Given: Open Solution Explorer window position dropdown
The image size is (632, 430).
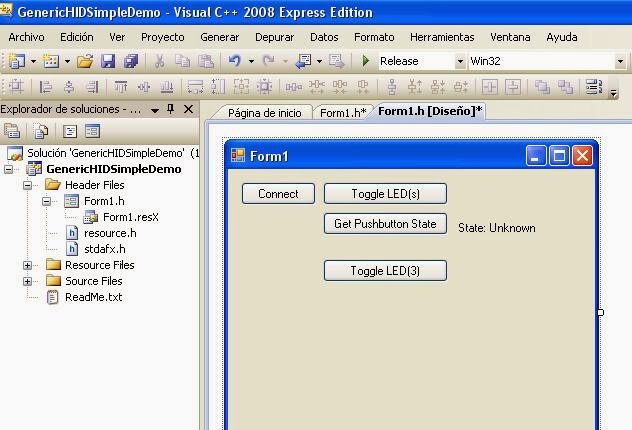Looking at the screenshot, I should (154, 110).
